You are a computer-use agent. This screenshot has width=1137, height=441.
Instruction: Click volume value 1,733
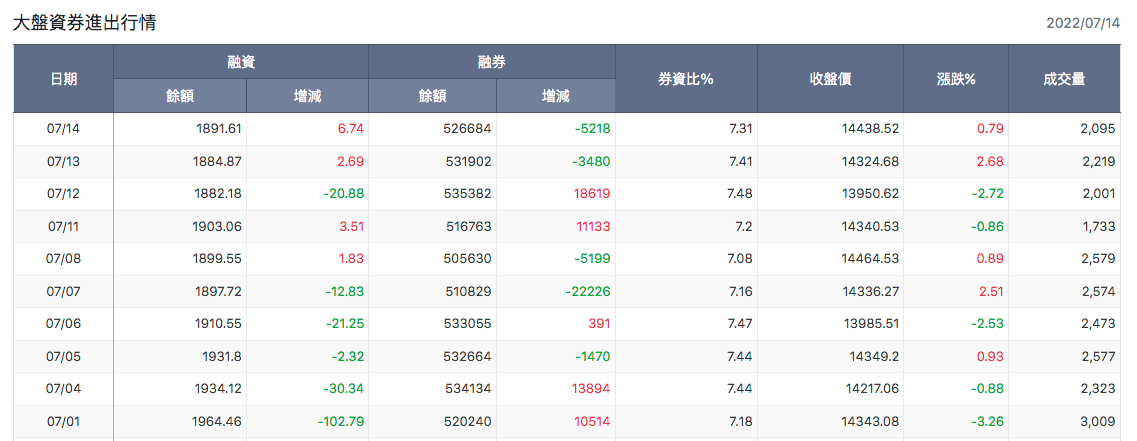tap(1099, 226)
